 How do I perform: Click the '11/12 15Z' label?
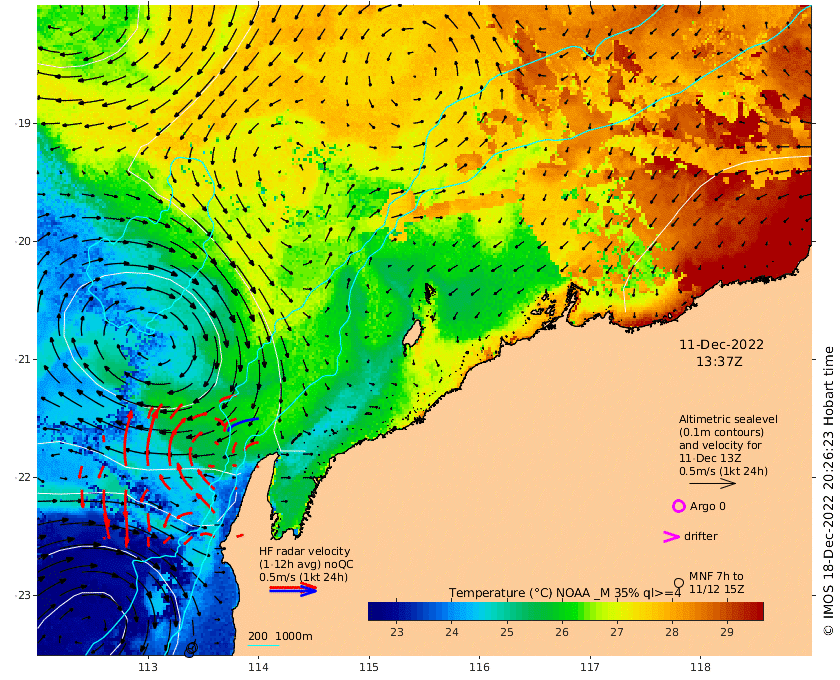(716, 589)
